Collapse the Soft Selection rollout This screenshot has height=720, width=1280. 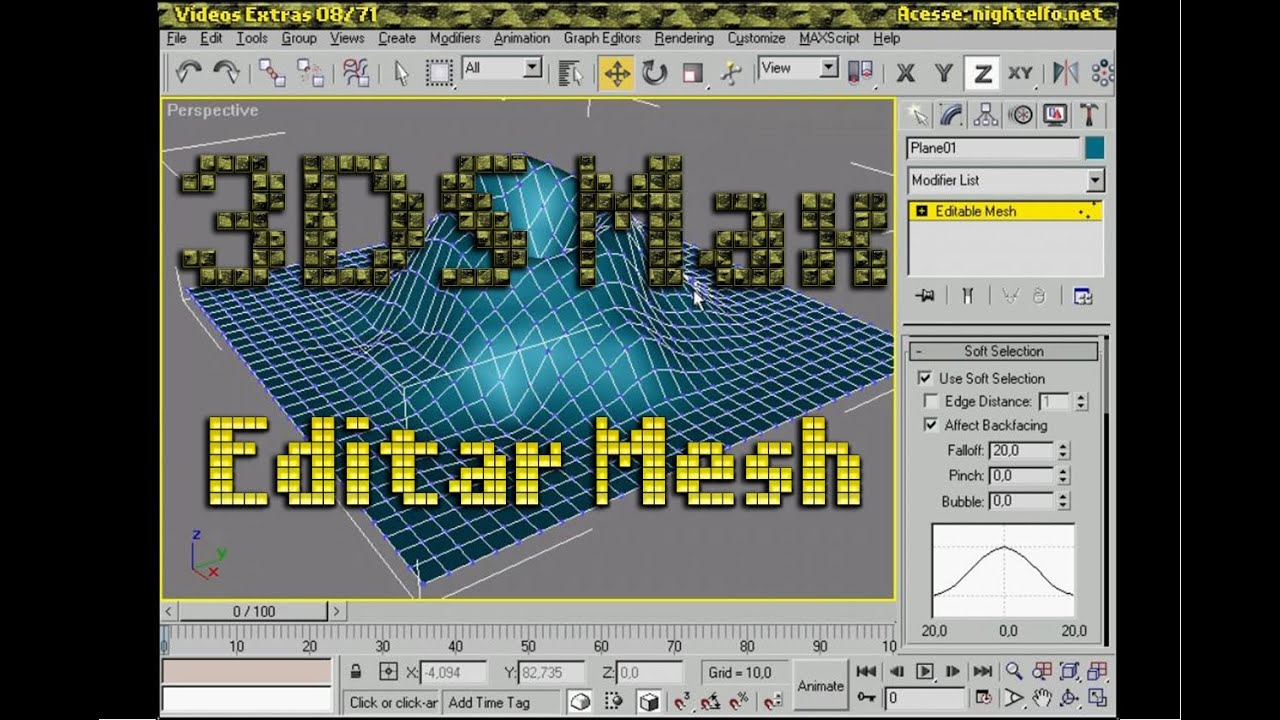tap(1003, 351)
